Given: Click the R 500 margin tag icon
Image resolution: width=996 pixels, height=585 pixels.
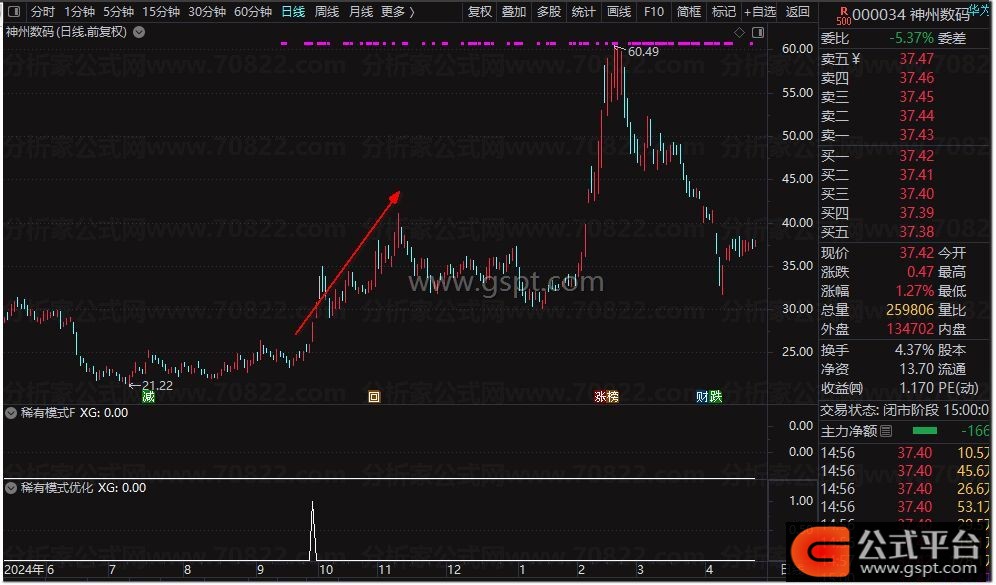Looking at the screenshot, I should pos(844,16).
